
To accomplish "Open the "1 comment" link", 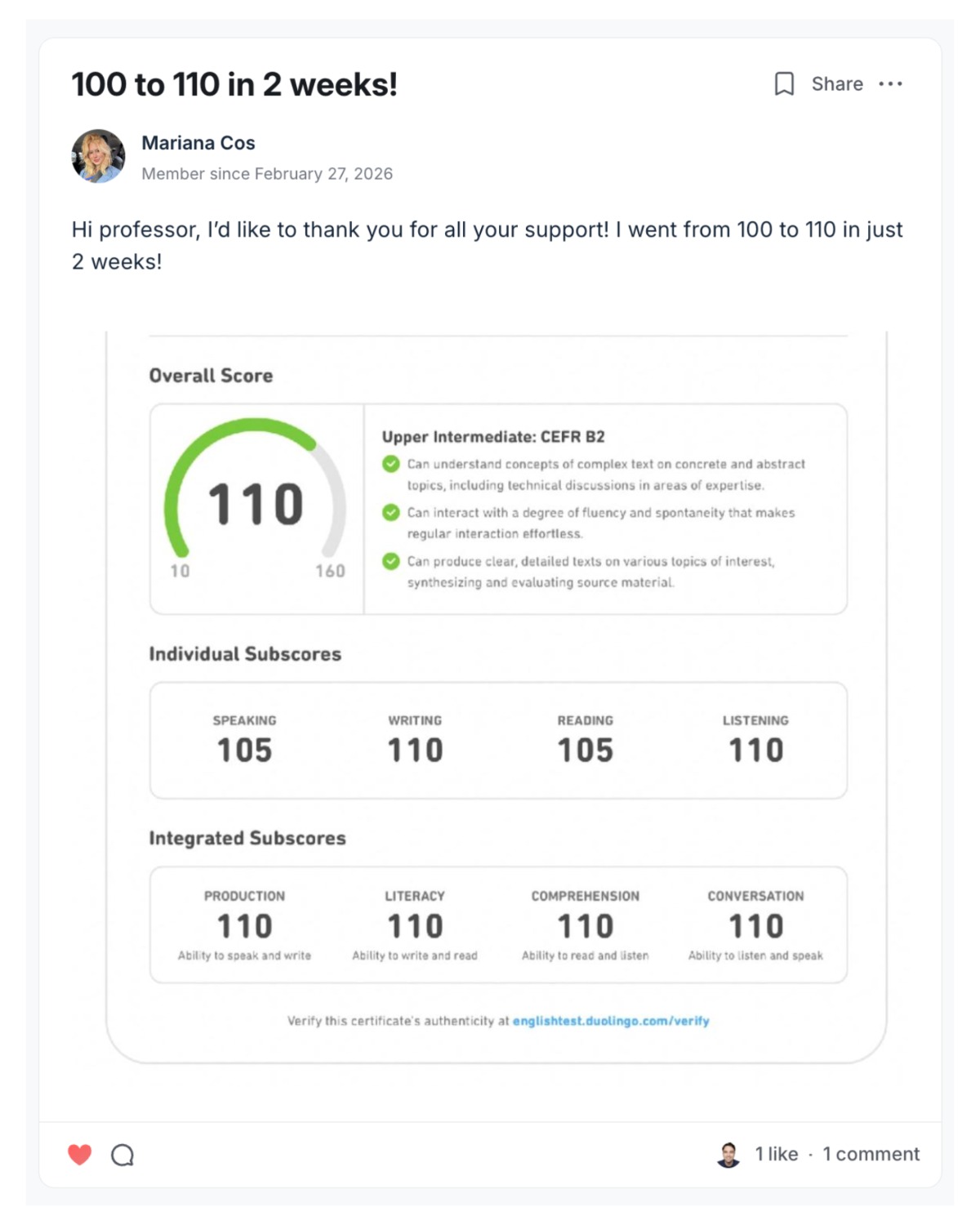I will pos(871,1154).
